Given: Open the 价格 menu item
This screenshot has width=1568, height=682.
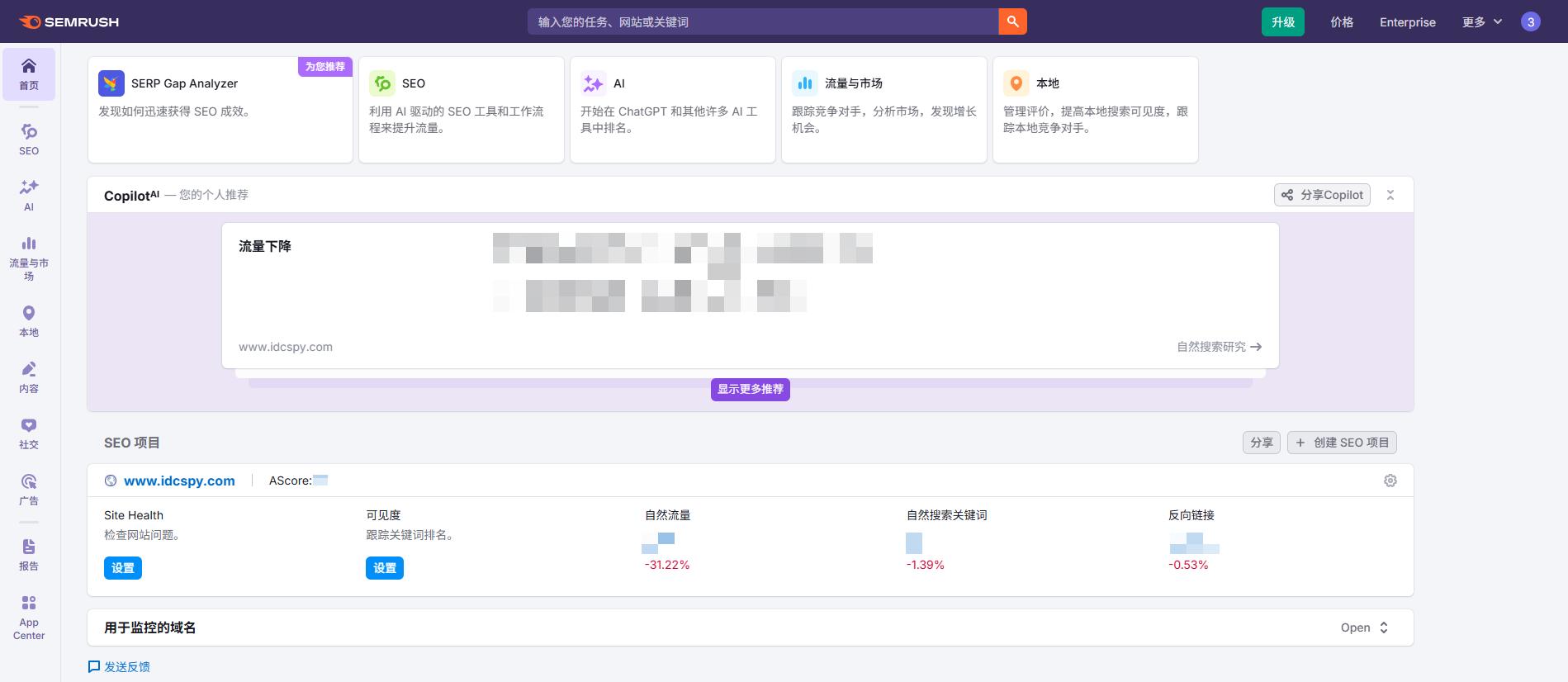Looking at the screenshot, I should click(x=1342, y=21).
